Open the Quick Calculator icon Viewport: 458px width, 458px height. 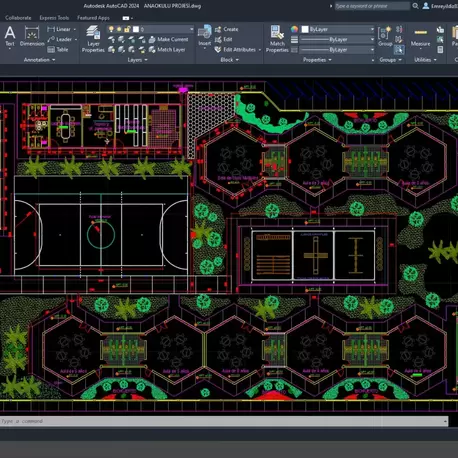point(440,50)
